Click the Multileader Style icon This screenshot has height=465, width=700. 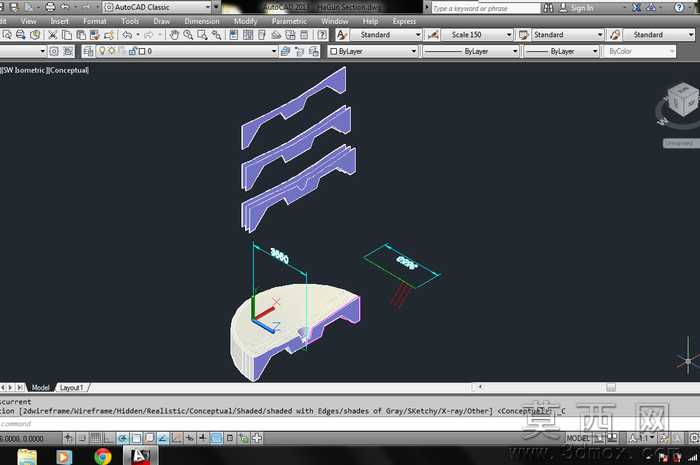click(x=615, y=35)
